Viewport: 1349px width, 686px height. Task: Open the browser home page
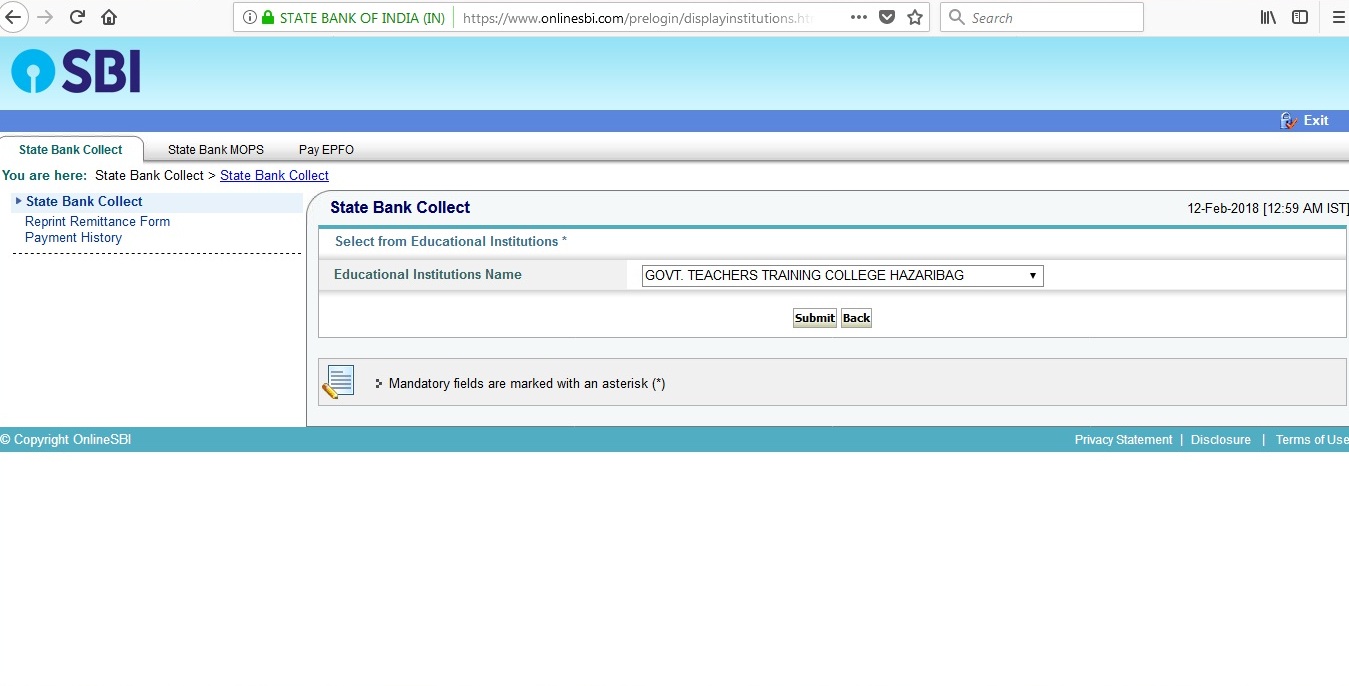tap(109, 17)
